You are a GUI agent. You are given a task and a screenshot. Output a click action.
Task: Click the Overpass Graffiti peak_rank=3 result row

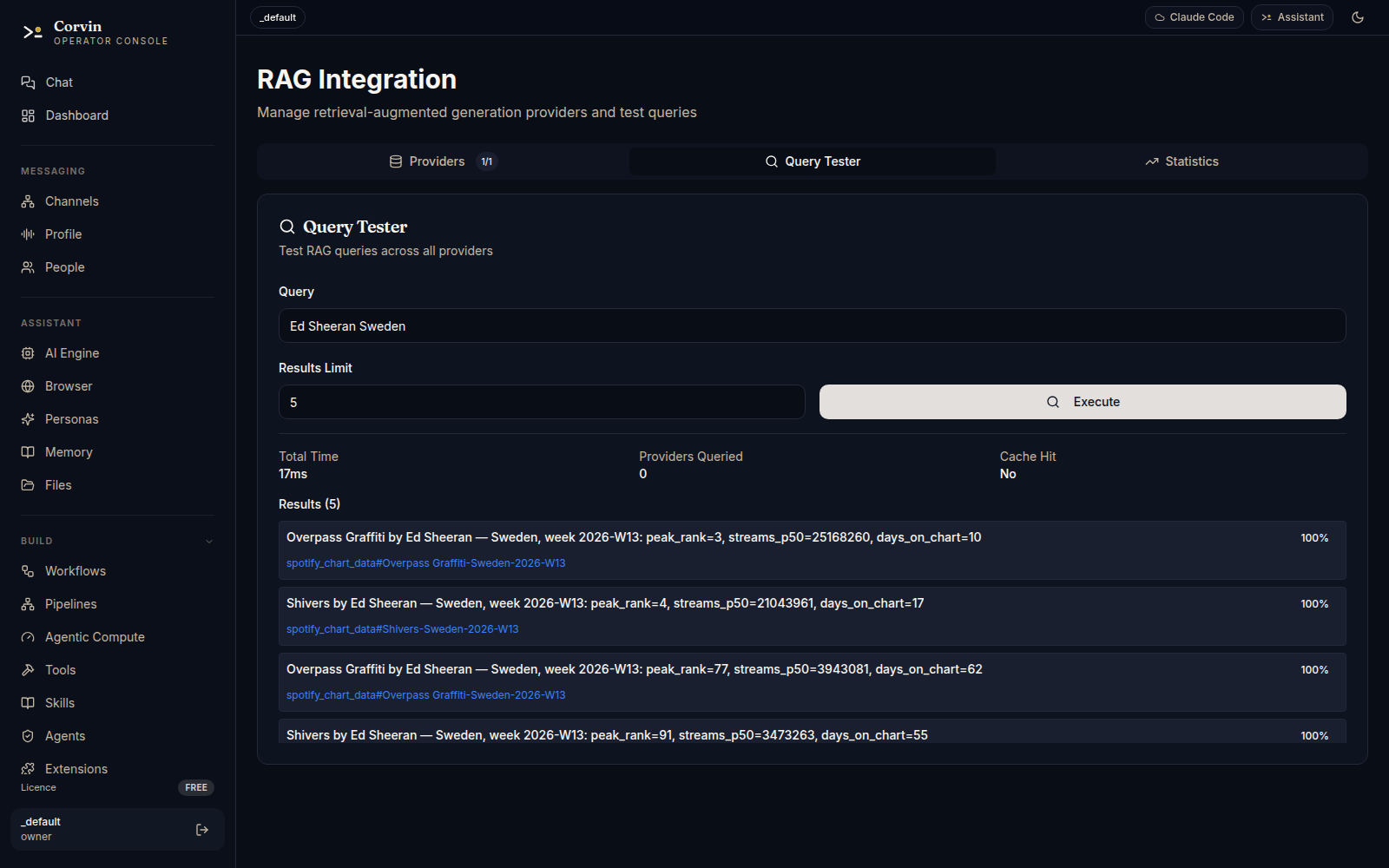click(813, 550)
